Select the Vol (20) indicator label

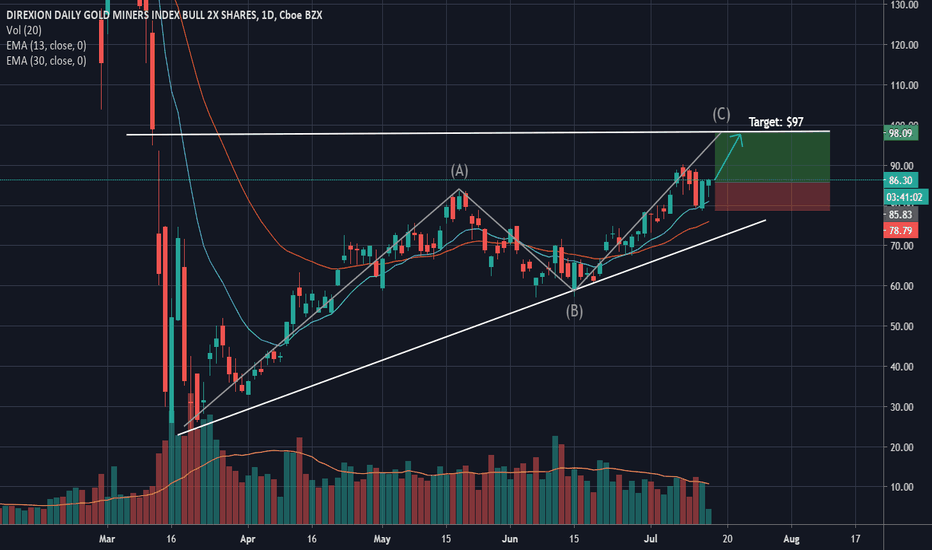pos(24,30)
